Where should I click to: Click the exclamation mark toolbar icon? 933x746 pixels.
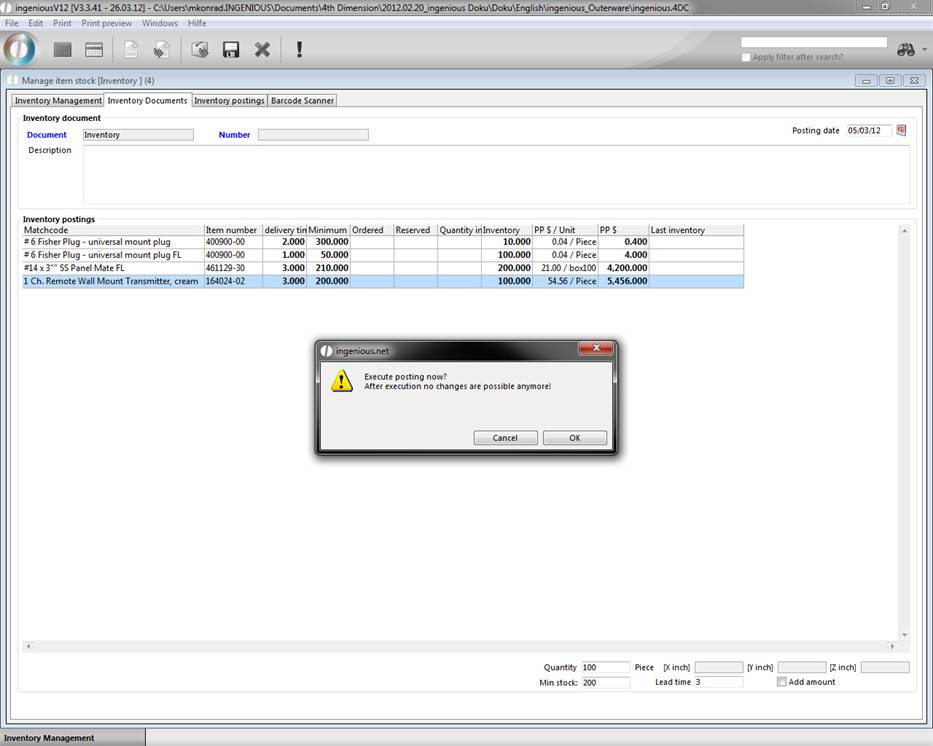point(299,49)
